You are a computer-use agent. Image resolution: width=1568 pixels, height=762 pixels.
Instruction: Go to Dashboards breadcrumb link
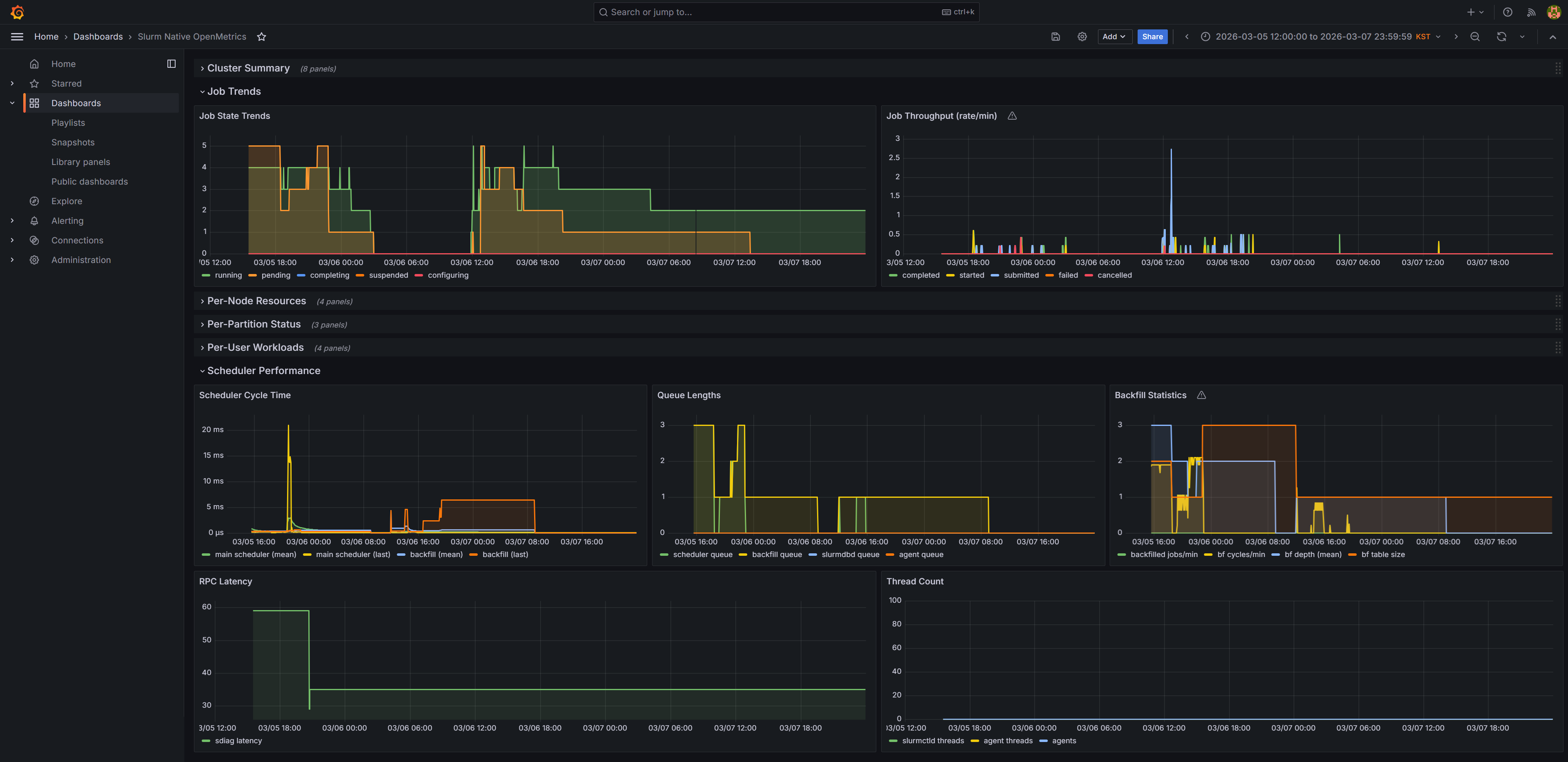pyautogui.click(x=98, y=36)
